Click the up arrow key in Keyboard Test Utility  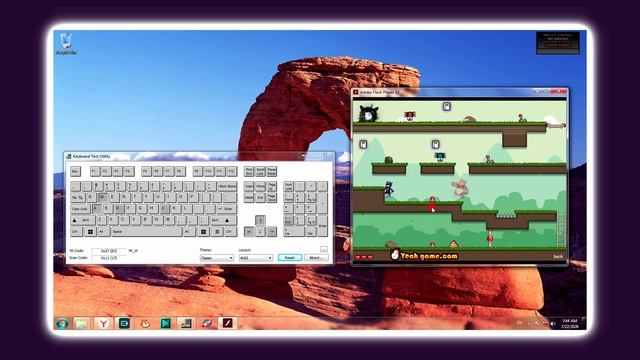coord(260,220)
